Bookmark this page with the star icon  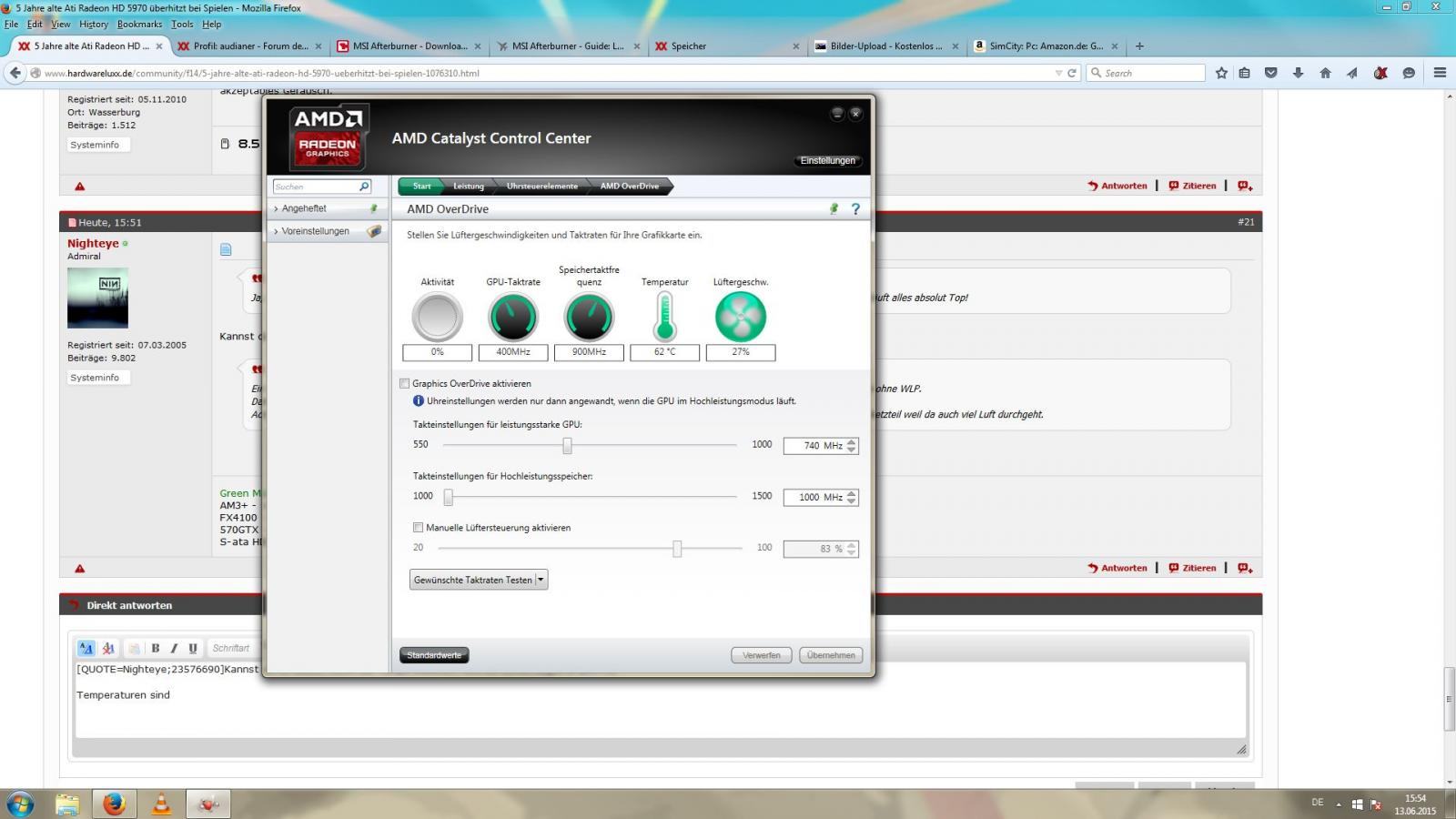(x=1221, y=73)
